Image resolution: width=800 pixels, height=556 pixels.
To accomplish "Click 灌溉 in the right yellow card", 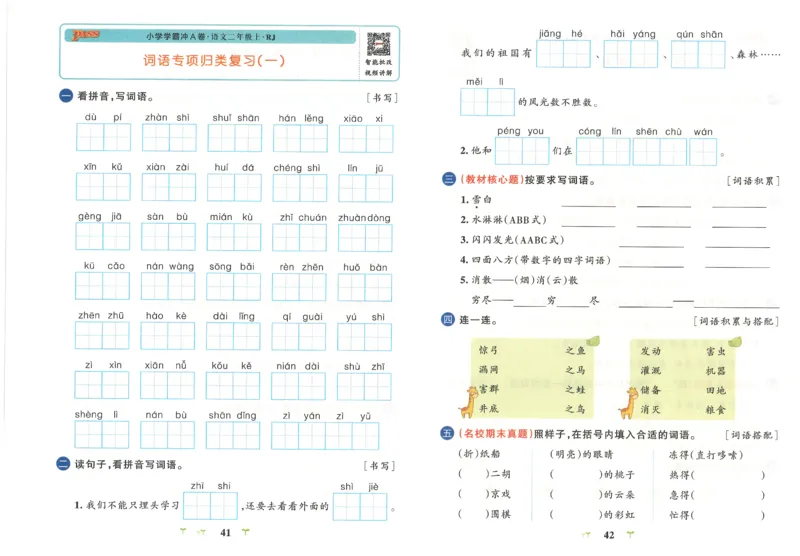I will coord(651,370).
